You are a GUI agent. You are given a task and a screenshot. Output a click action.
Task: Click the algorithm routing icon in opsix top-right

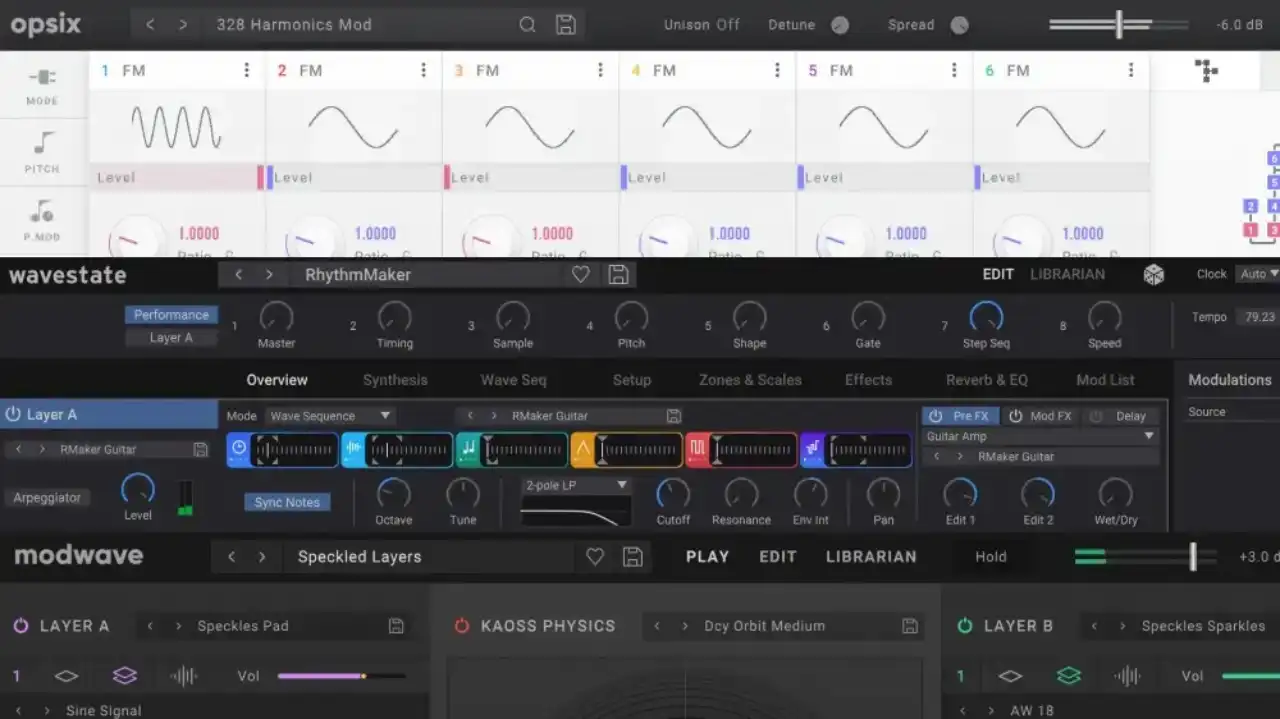coord(1206,70)
